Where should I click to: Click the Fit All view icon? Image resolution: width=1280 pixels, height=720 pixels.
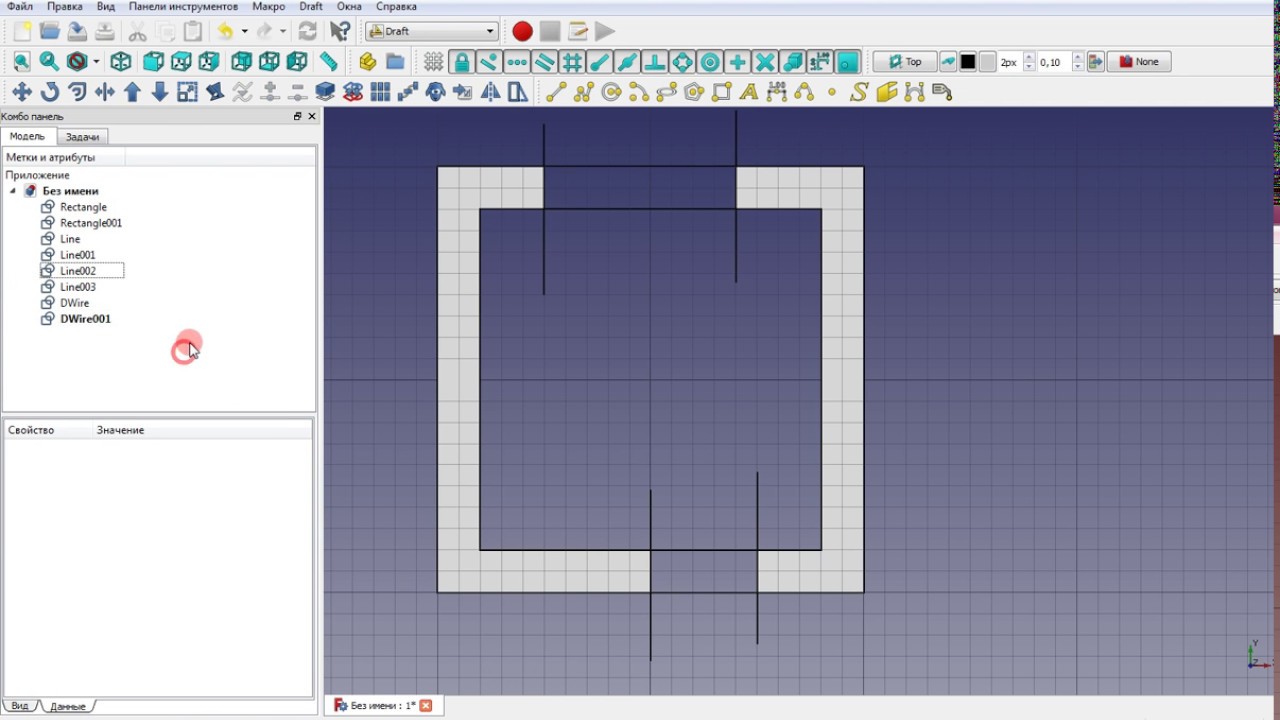click(x=21, y=62)
